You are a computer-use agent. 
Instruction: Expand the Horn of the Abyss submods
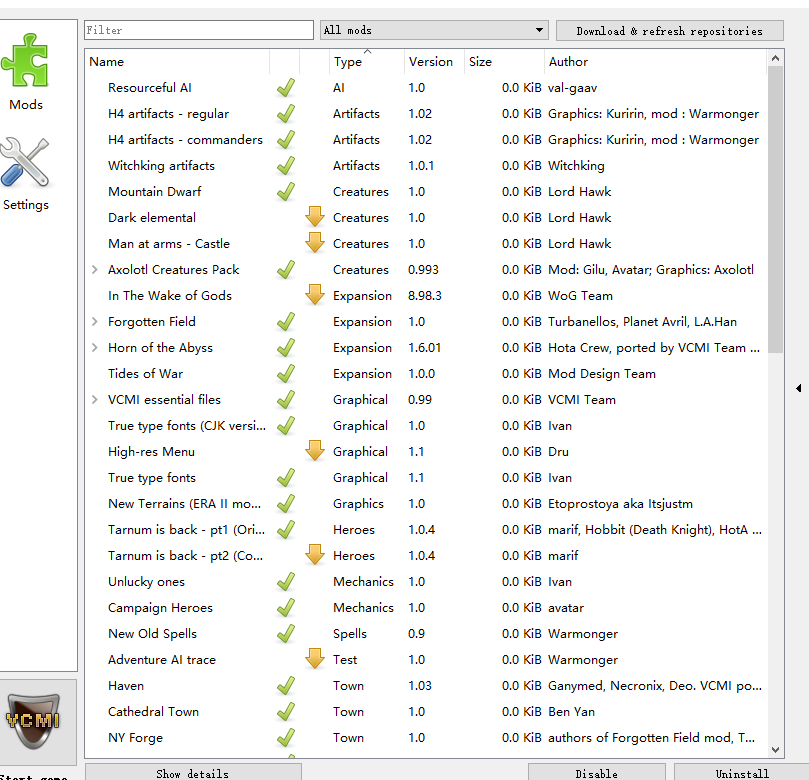tap(94, 348)
